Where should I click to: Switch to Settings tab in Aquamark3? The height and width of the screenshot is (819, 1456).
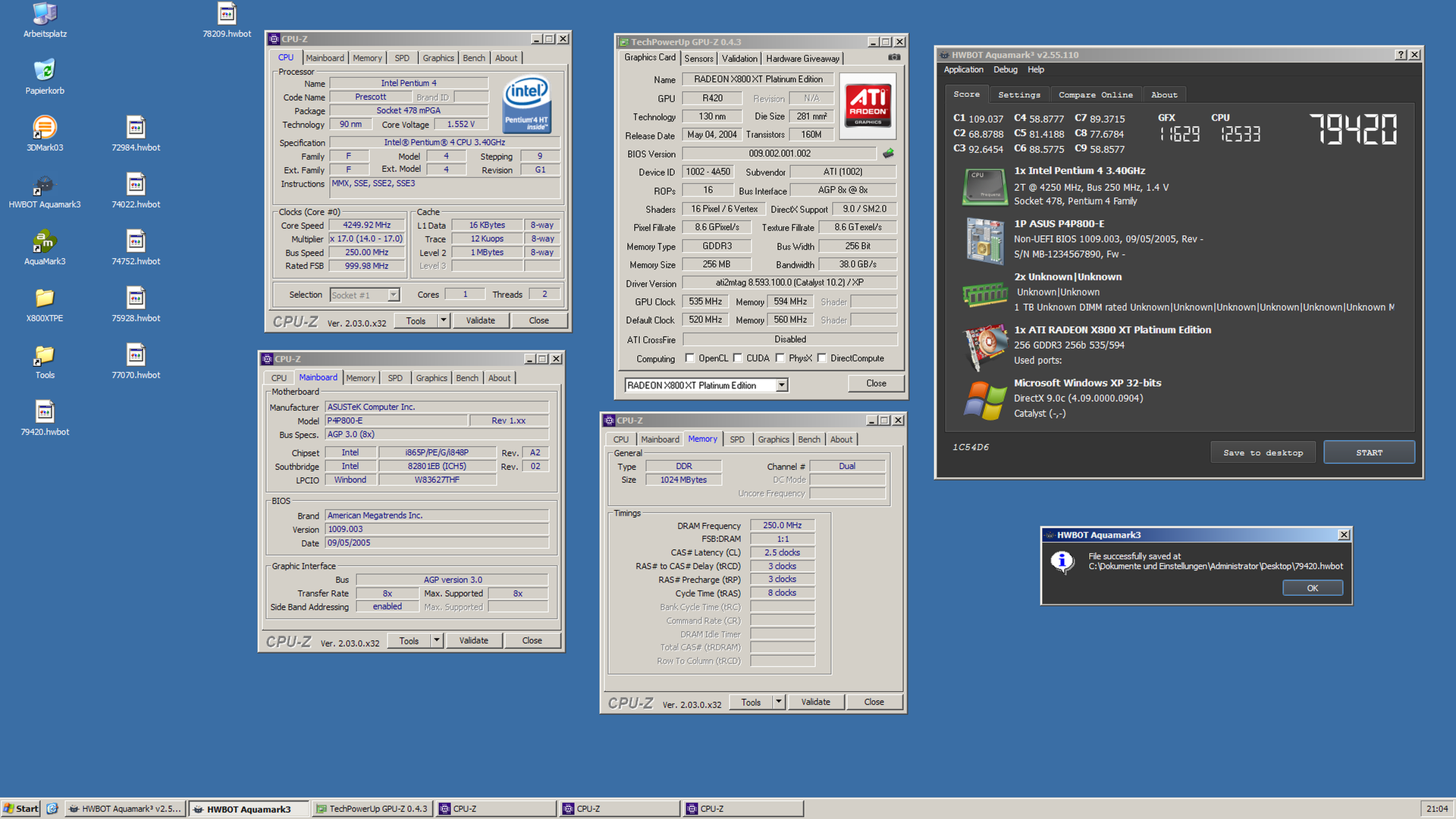pyautogui.click(x=1018, y=95)
